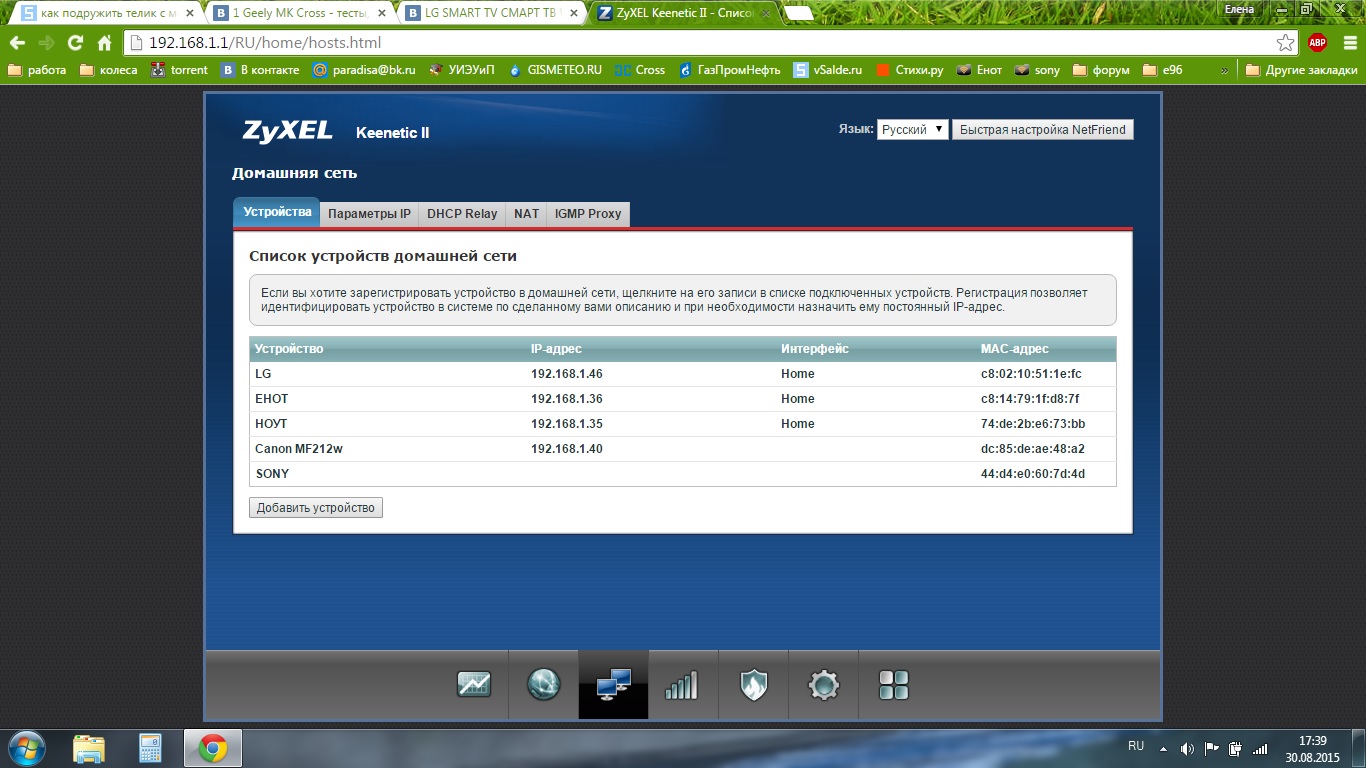
Task: Click the Добавить устройство button
Action: pyautogui.click(x=315, y=508)
